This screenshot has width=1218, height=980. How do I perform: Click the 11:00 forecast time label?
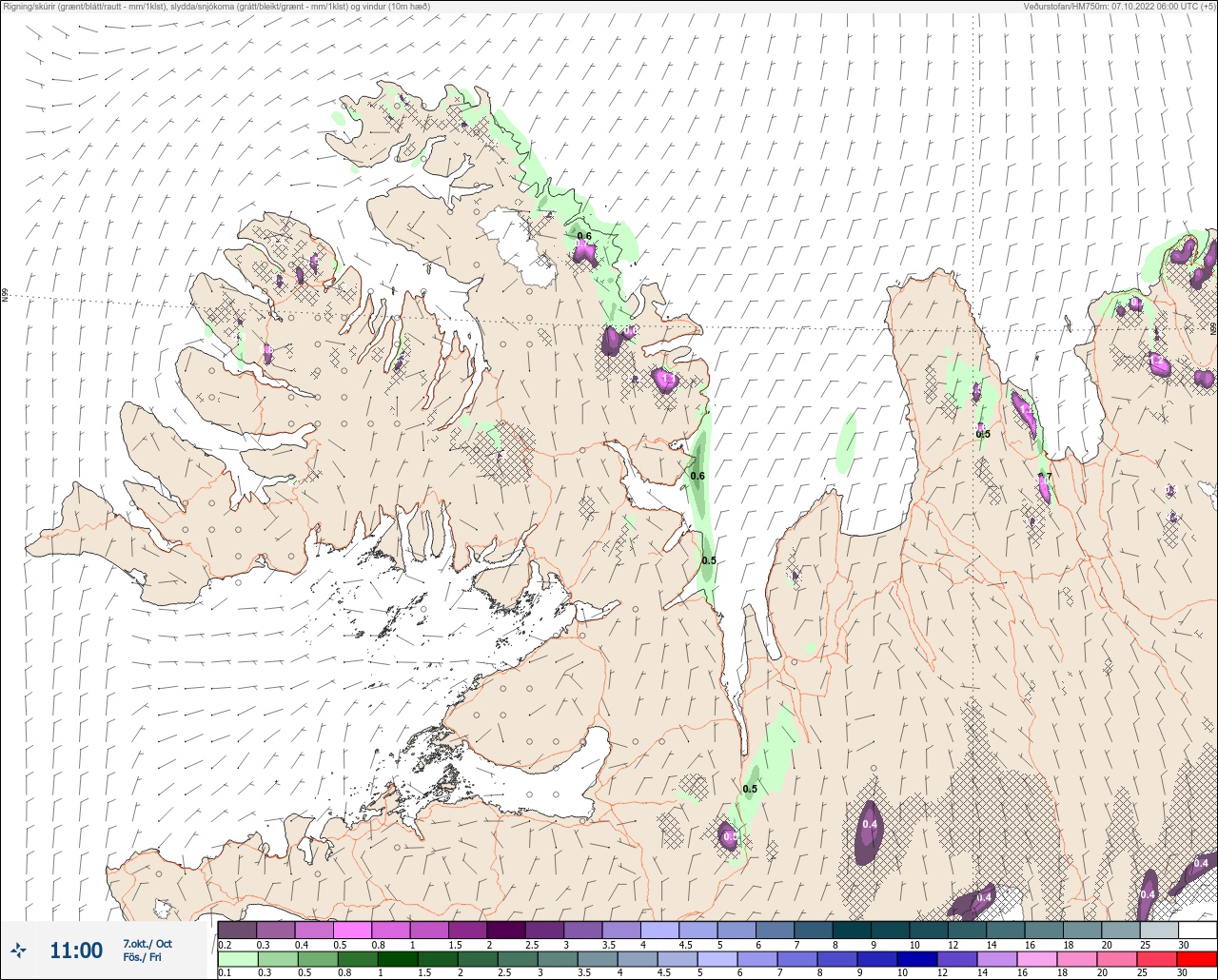coord(76,951)
